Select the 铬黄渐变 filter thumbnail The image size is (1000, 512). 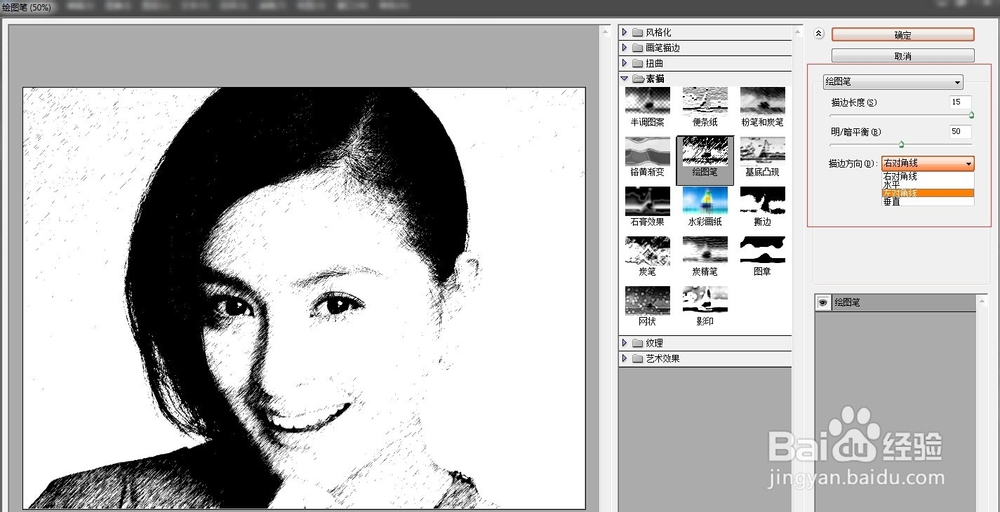(x=647, y=150)
